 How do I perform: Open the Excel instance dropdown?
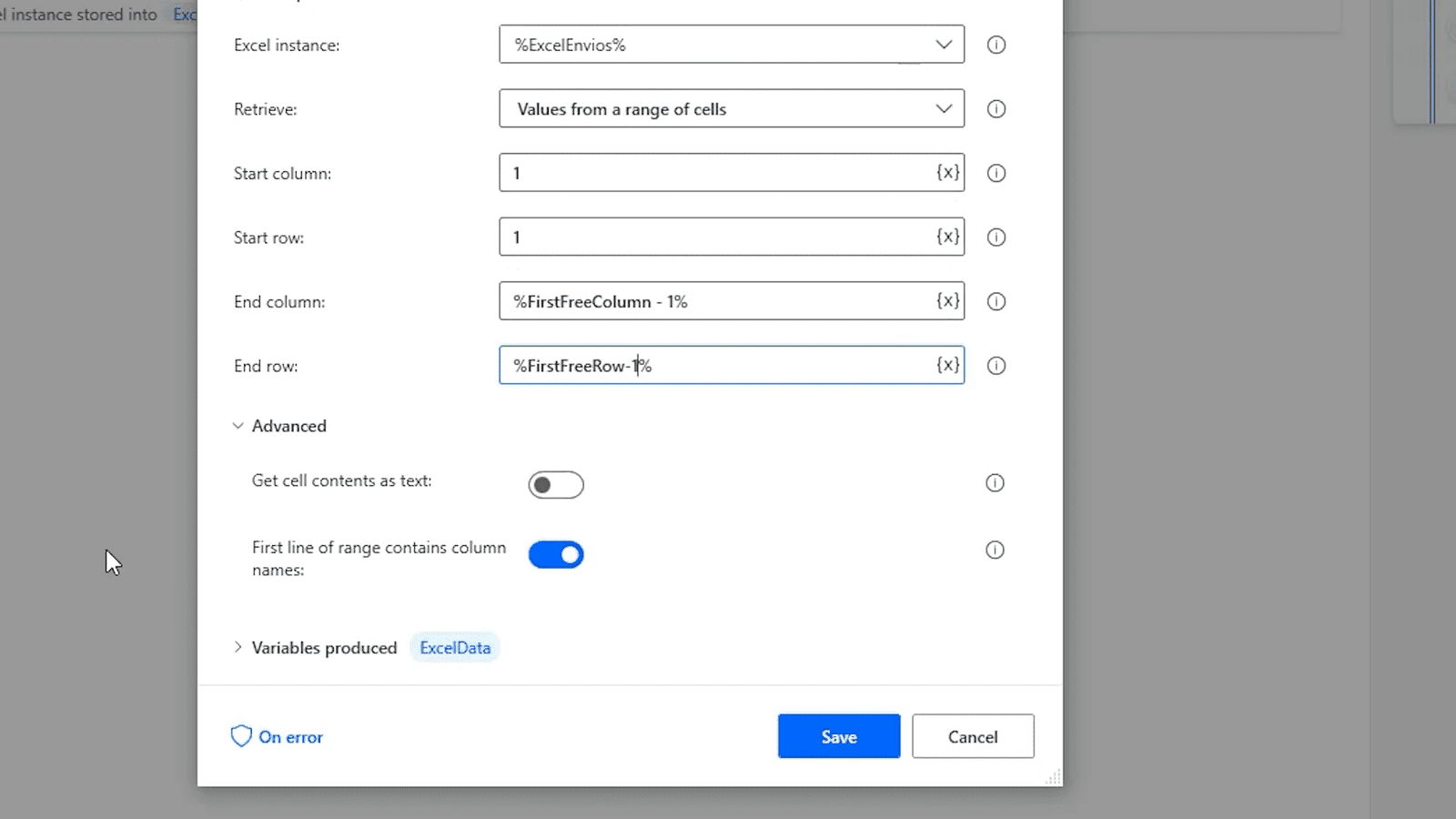(x=943, y=44)
